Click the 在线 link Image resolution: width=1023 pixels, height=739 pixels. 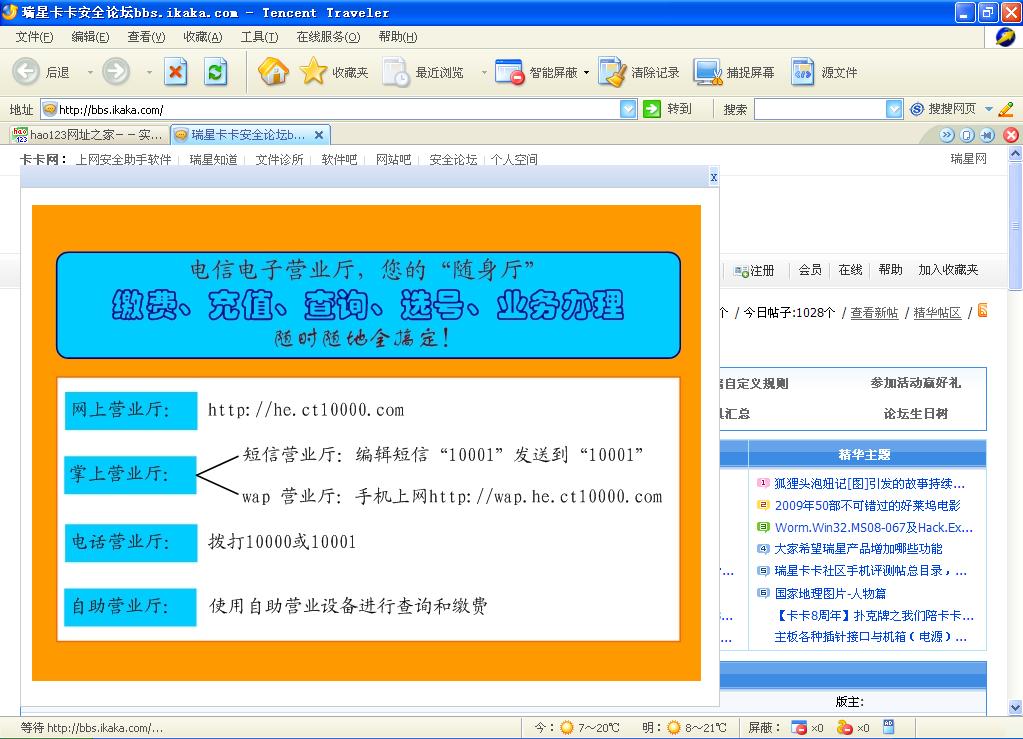pos(850,269)
